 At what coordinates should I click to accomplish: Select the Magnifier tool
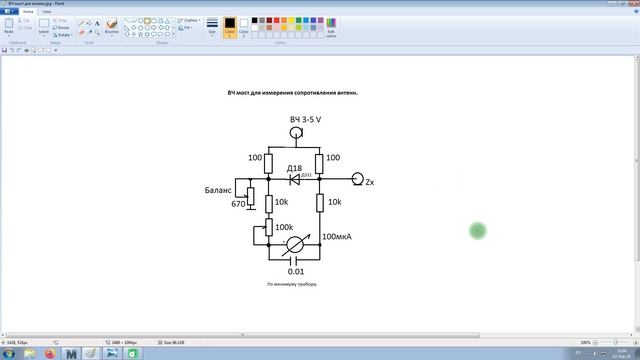pos(97,32)
